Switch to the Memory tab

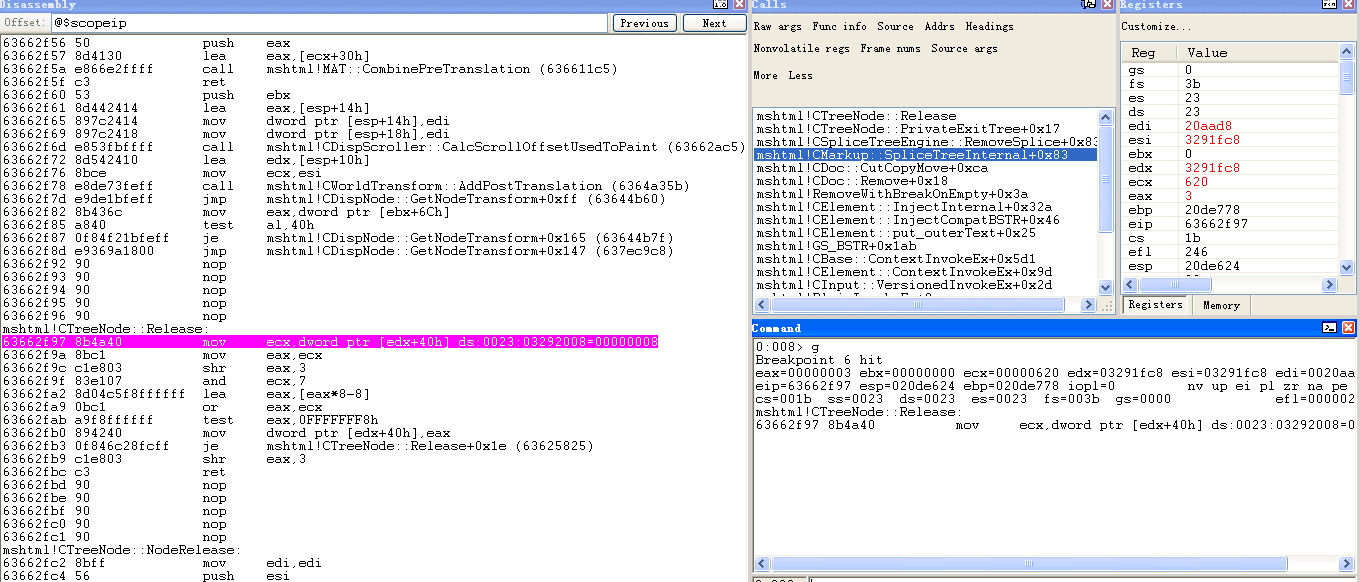1221,306
